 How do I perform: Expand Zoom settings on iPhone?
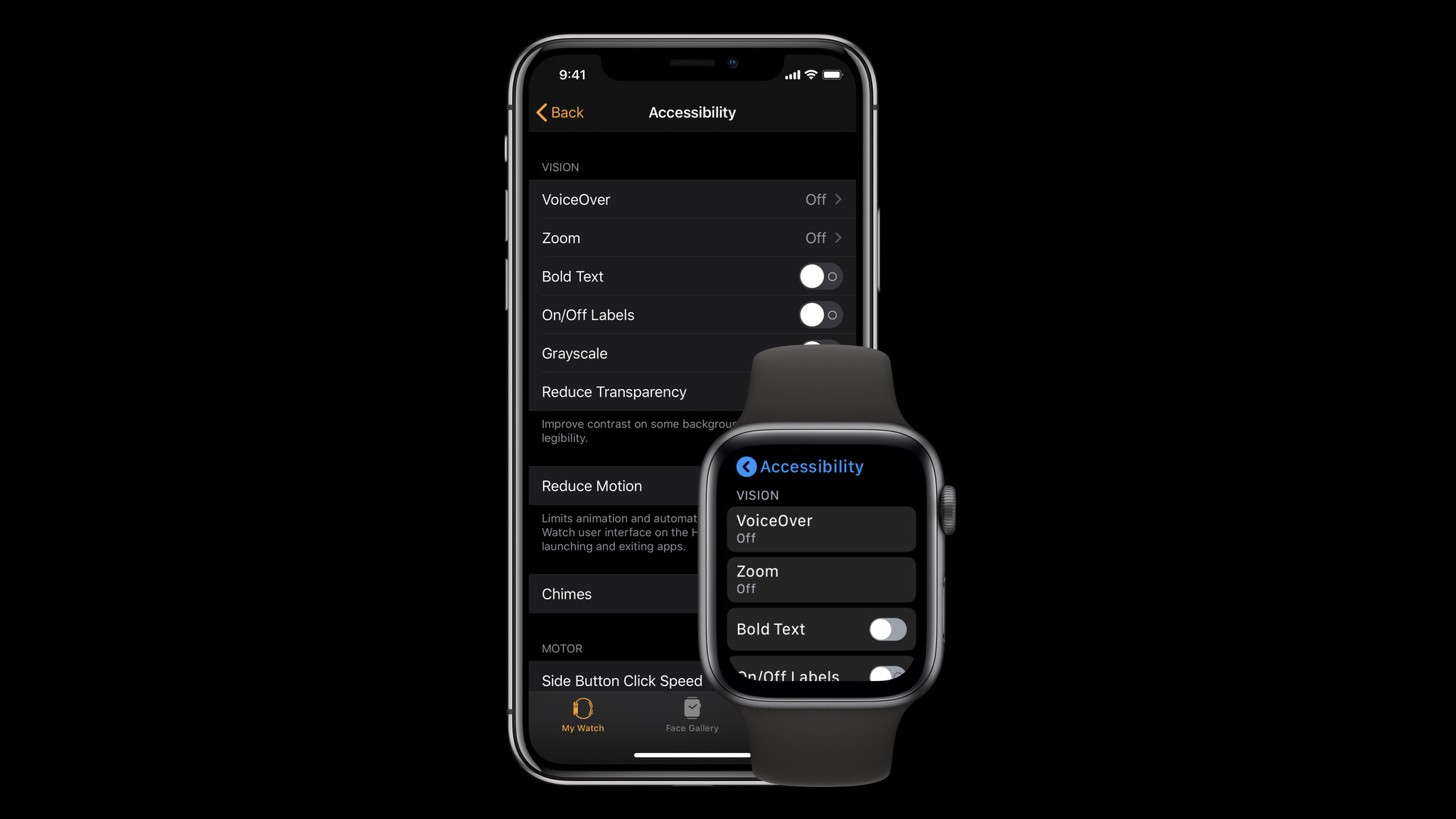point(690,237)
